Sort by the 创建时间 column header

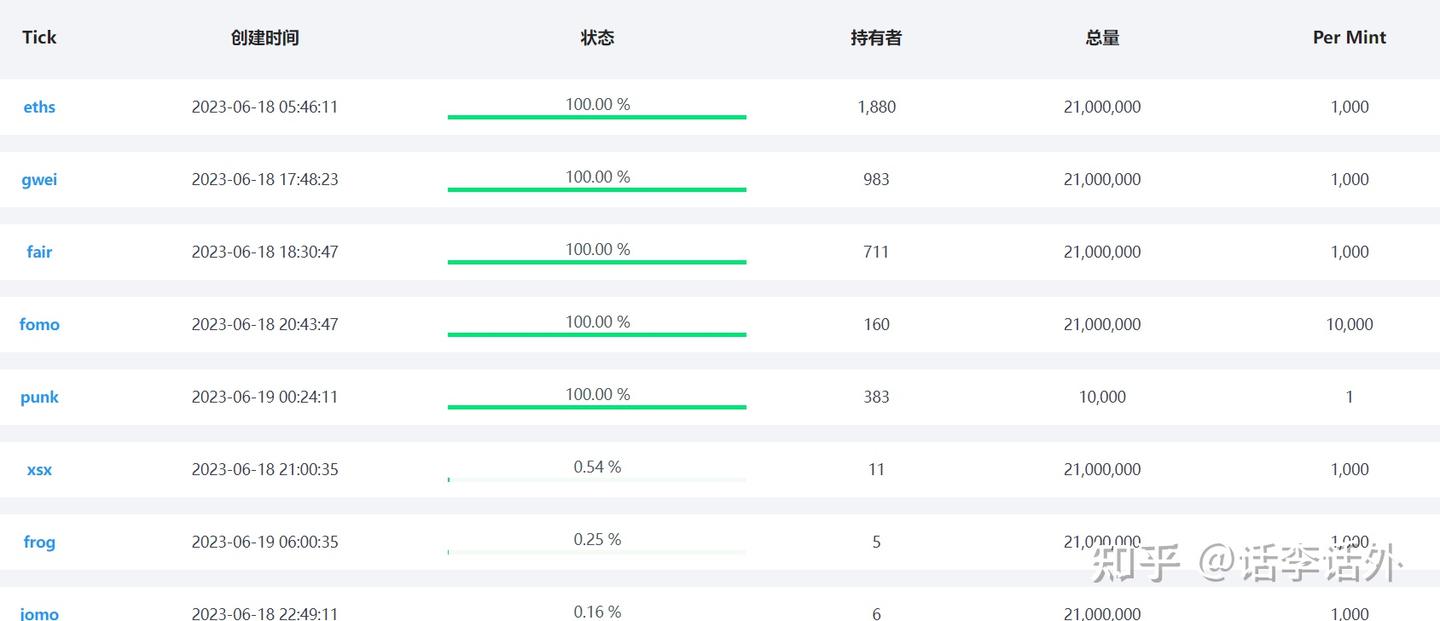click(x=265, y=37)
